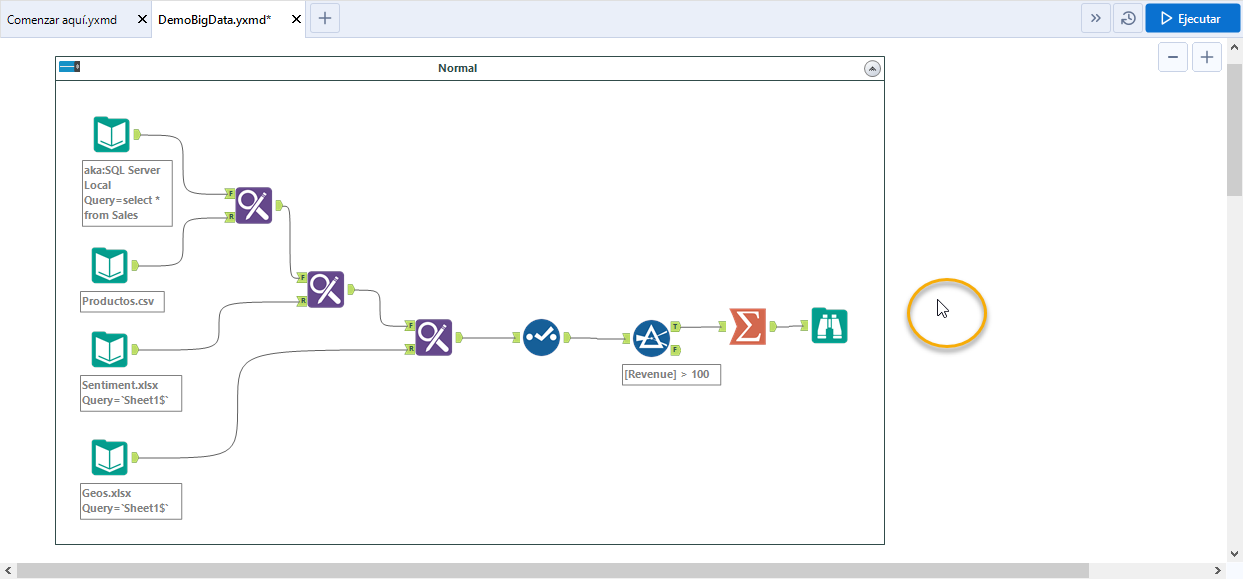Select the third Join tool before the Unique tool
This screenshot has height=579, width=1243.
click(432, 337)
